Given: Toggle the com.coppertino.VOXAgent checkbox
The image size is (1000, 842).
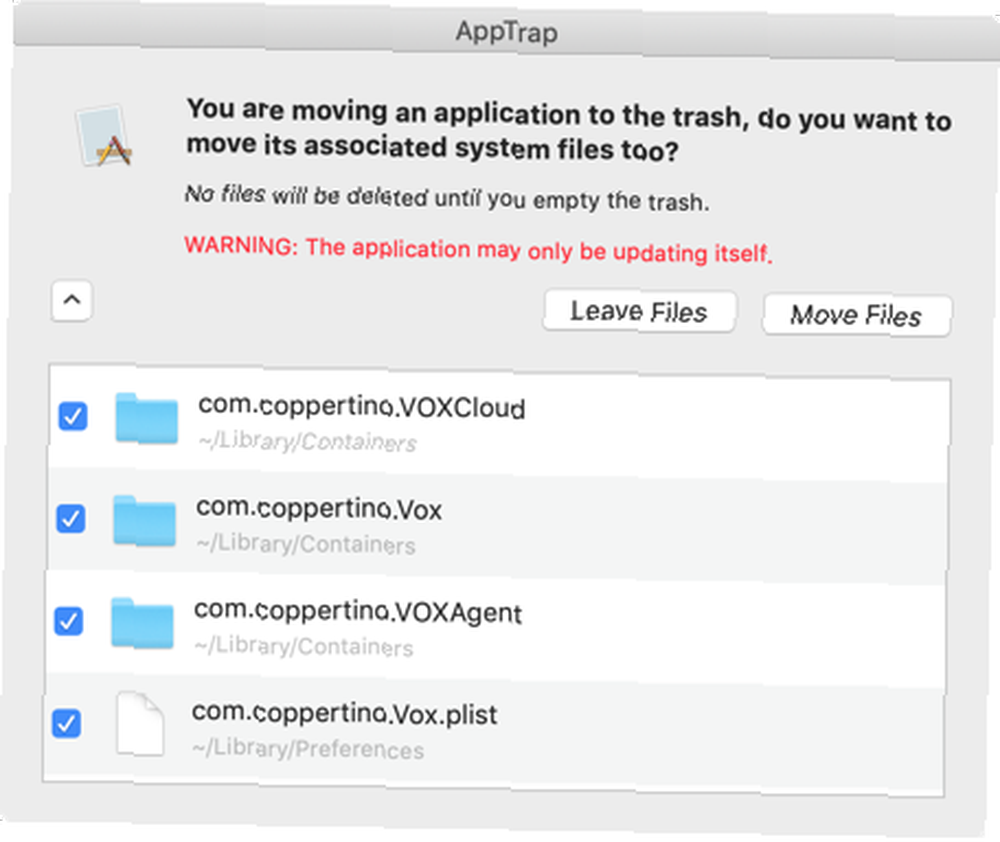Looking at the screenshot, I should [68, 621].
